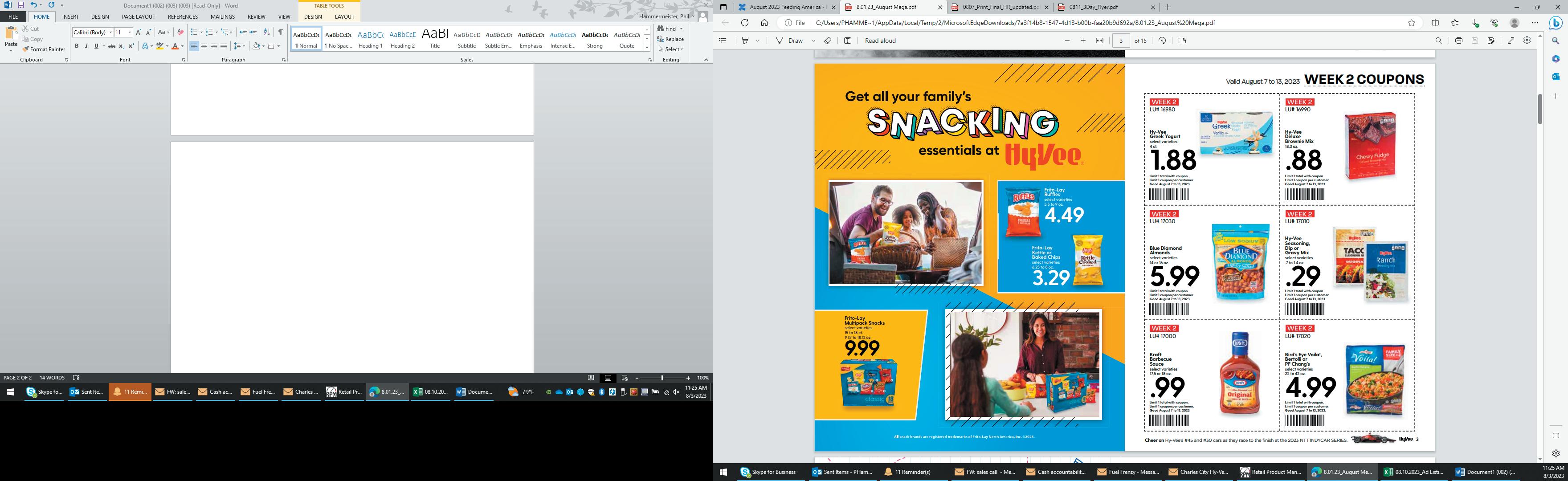This screenshot has height=481, width=1568.
Task: Rotate the PDF page
Action: pos(1162,41)
